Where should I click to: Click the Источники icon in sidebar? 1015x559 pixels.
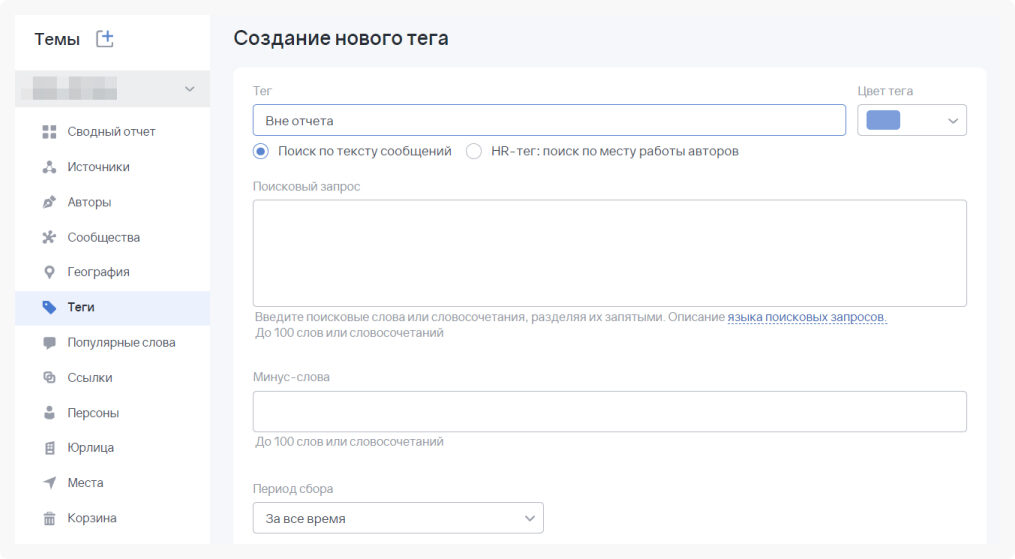pos(49,167)
